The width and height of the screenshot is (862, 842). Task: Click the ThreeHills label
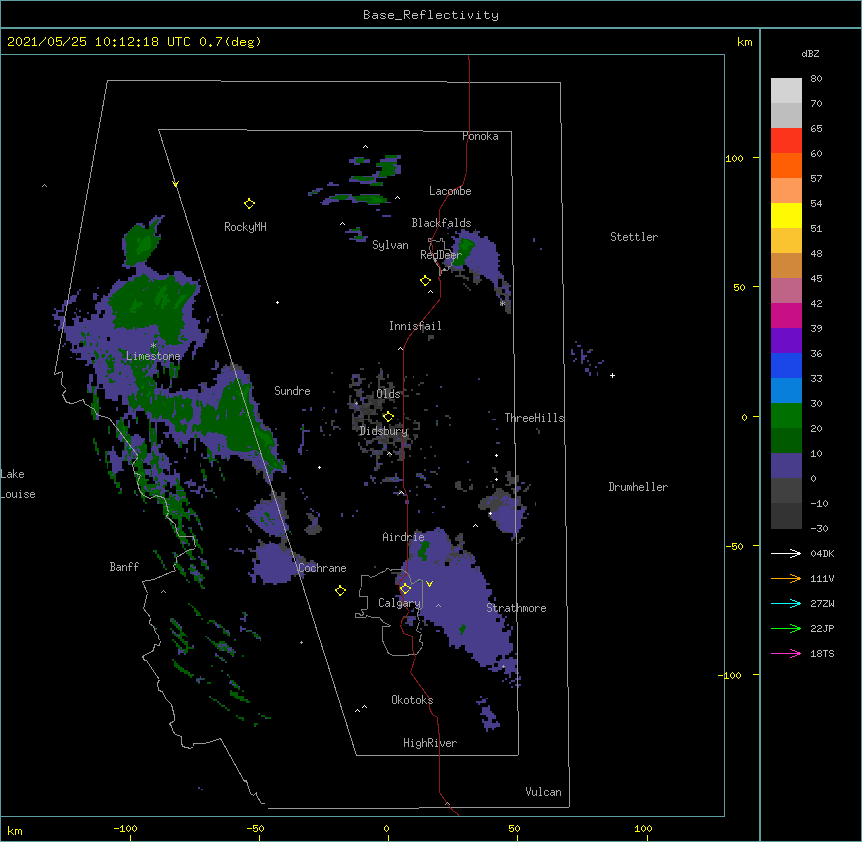(534, 418)
